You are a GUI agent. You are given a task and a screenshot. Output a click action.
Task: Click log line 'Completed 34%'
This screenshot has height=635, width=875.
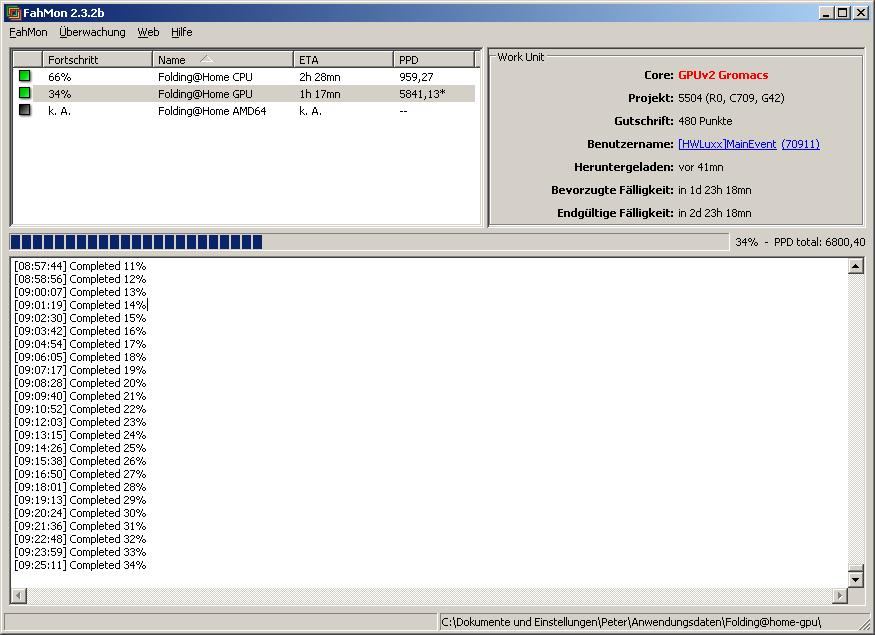[80, 565]
